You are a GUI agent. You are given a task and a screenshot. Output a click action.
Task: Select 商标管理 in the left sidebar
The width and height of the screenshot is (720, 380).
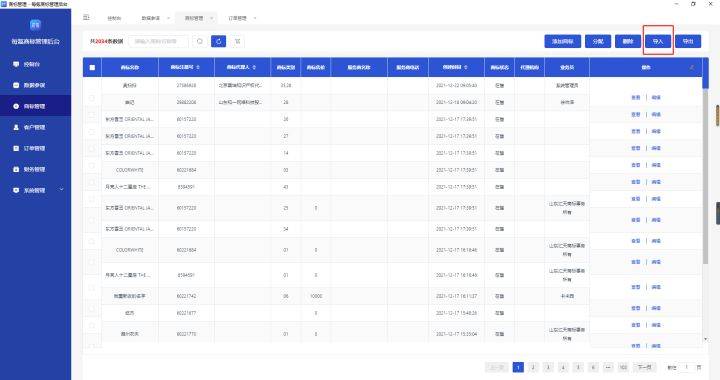(35, 106)
